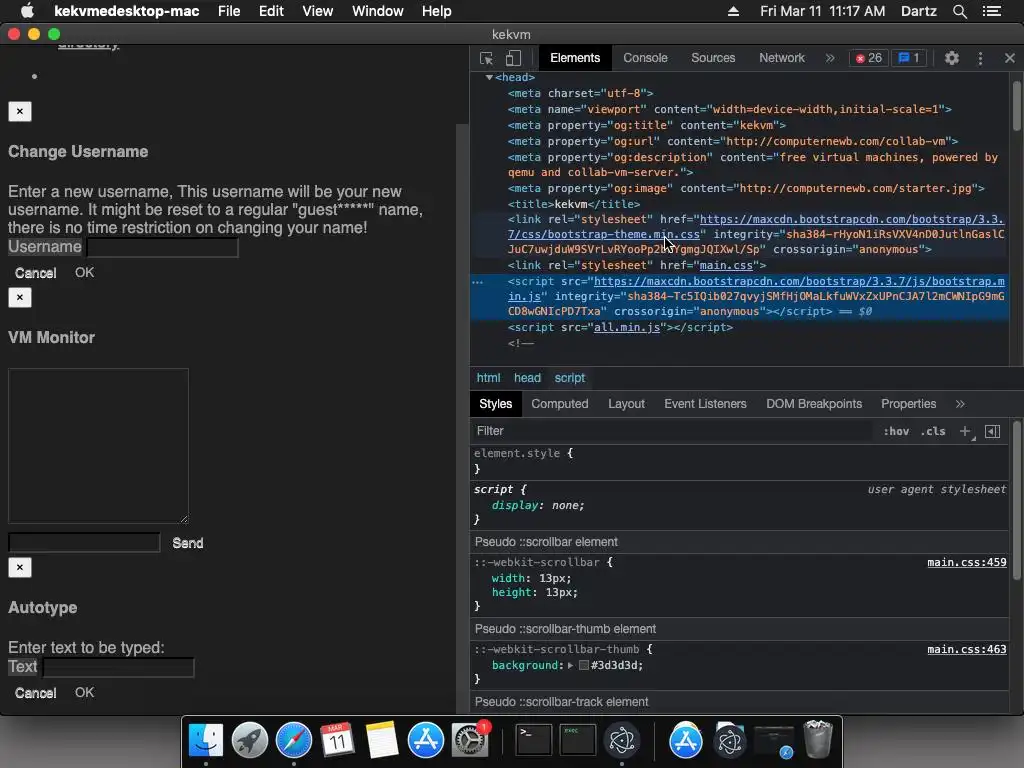Show more Styles sidebar tabs chevron
Image resolution: width=1024 pixels, height=768 pixels.
pyautogui.click(x=960, y=404)
